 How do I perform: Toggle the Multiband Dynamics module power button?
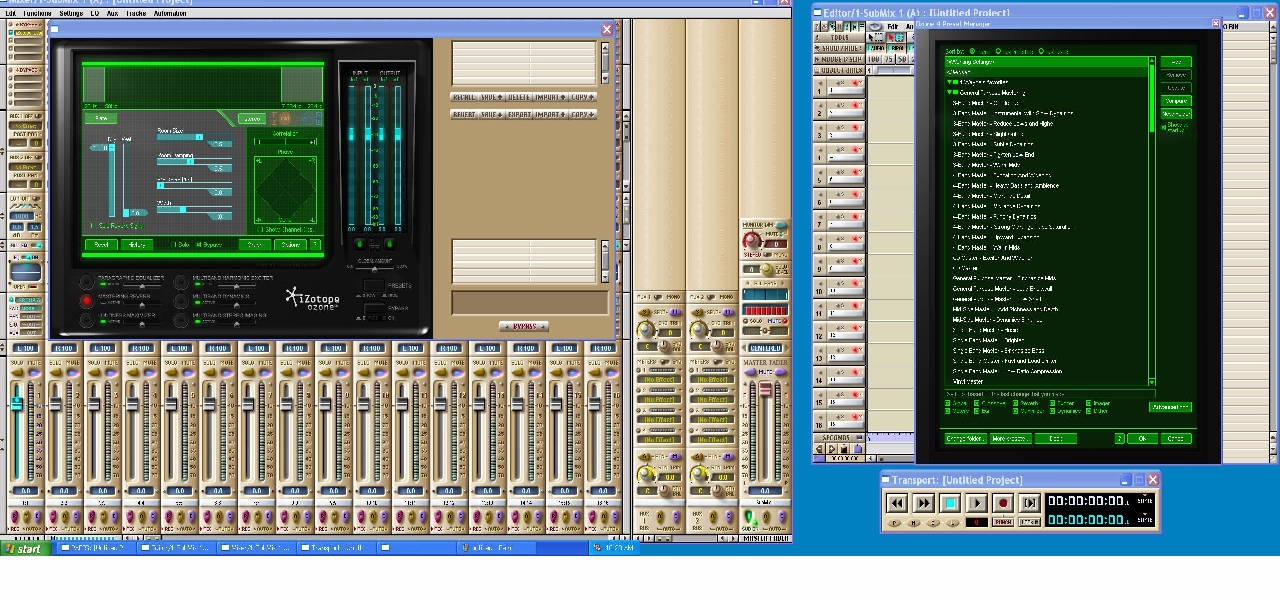click(x=181, y=301)
